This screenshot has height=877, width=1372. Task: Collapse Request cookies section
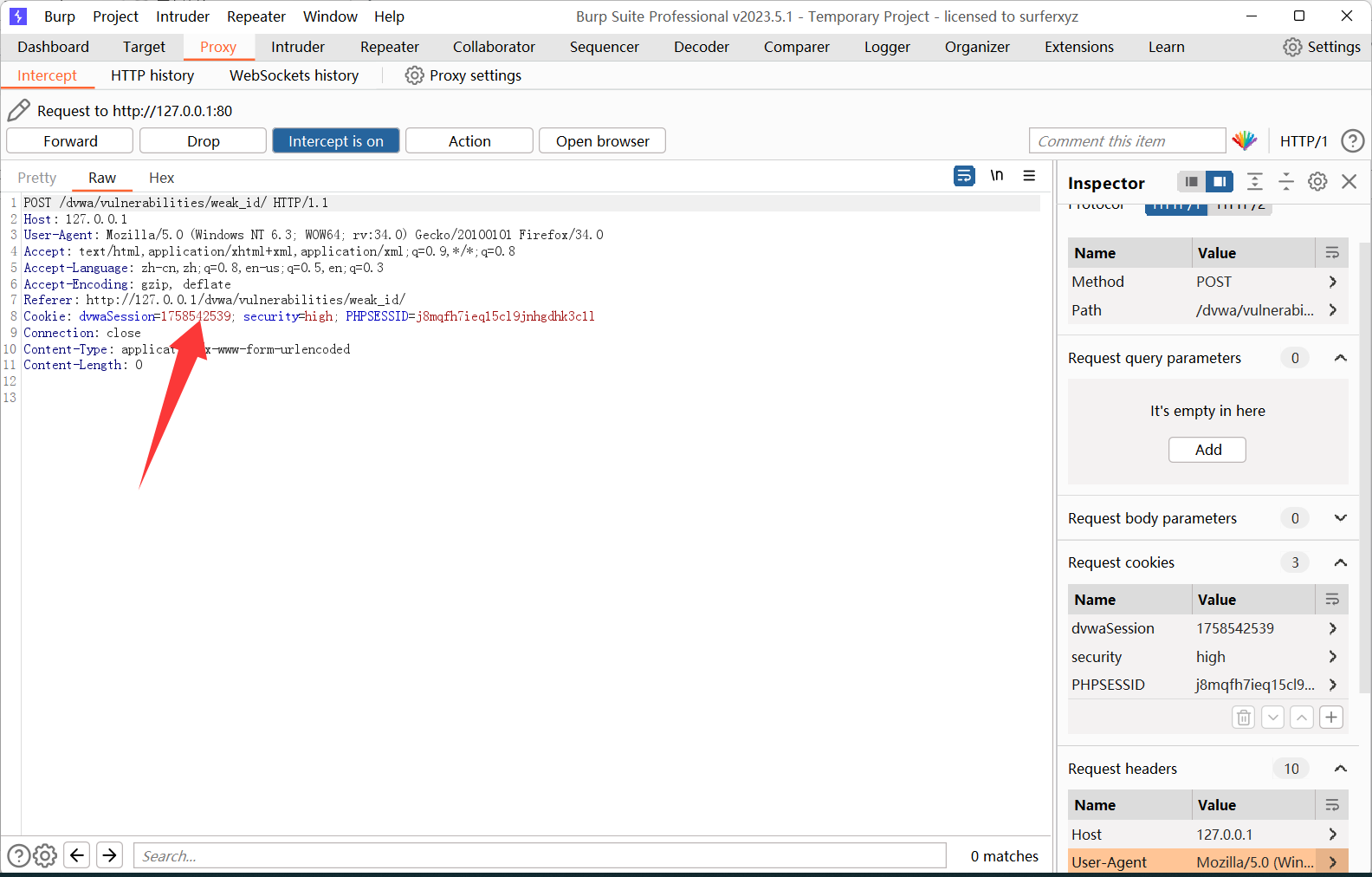1341,562
